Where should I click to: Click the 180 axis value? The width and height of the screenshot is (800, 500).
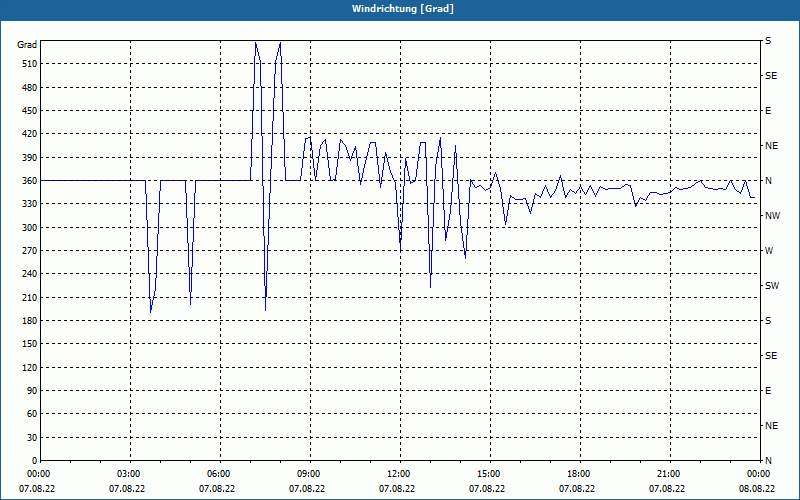(30, 321)
